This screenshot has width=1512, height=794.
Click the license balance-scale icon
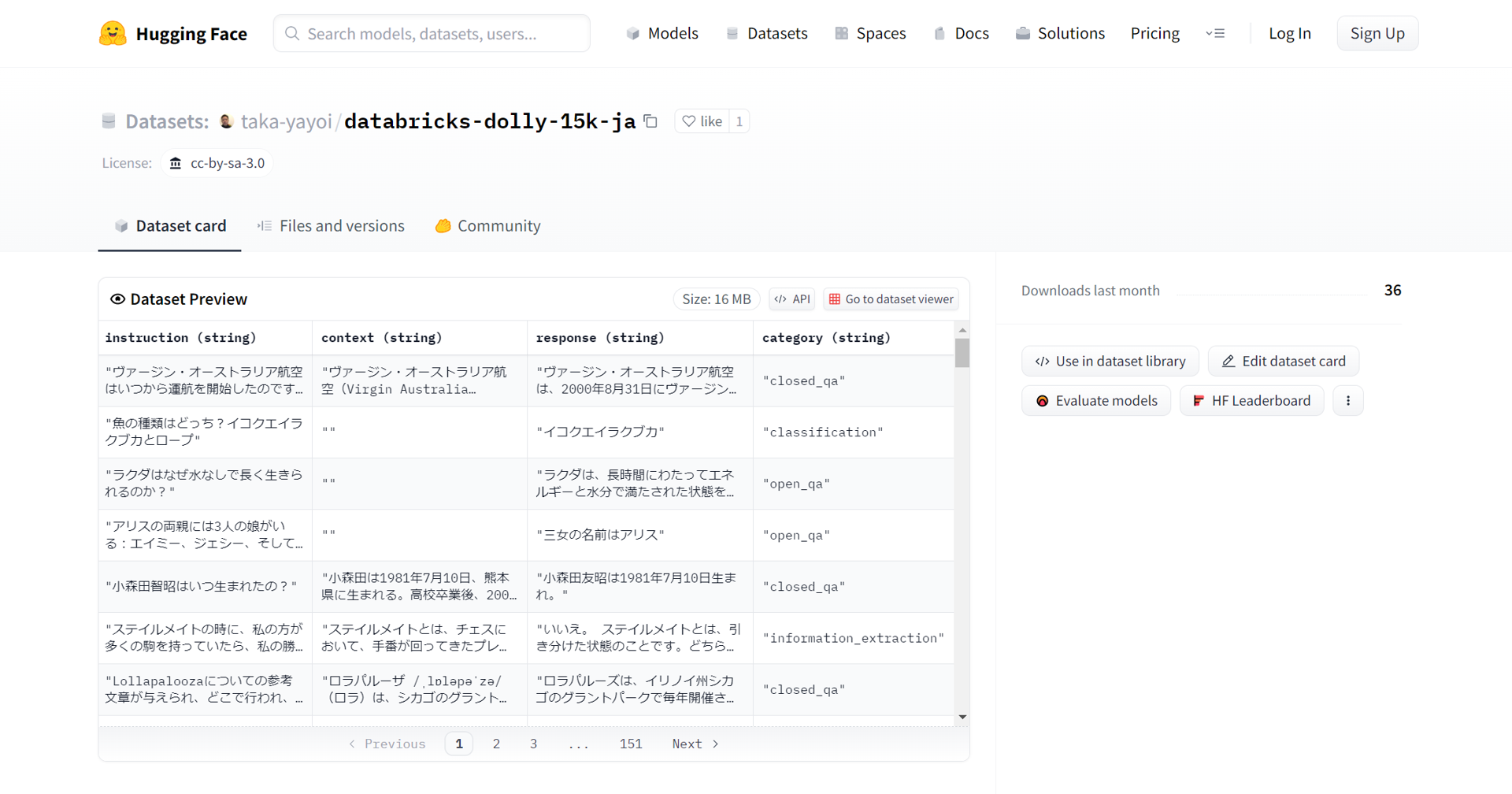[176, 163]
